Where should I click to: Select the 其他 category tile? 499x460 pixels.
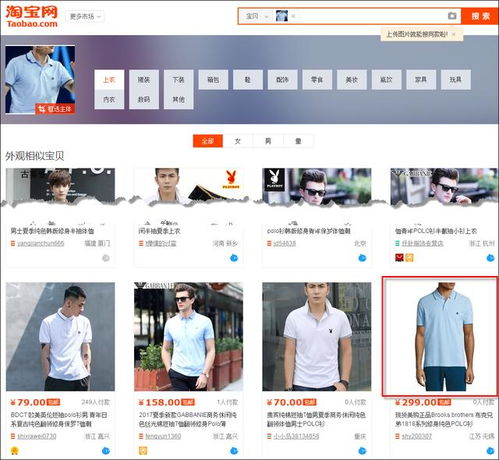point(178,99)
